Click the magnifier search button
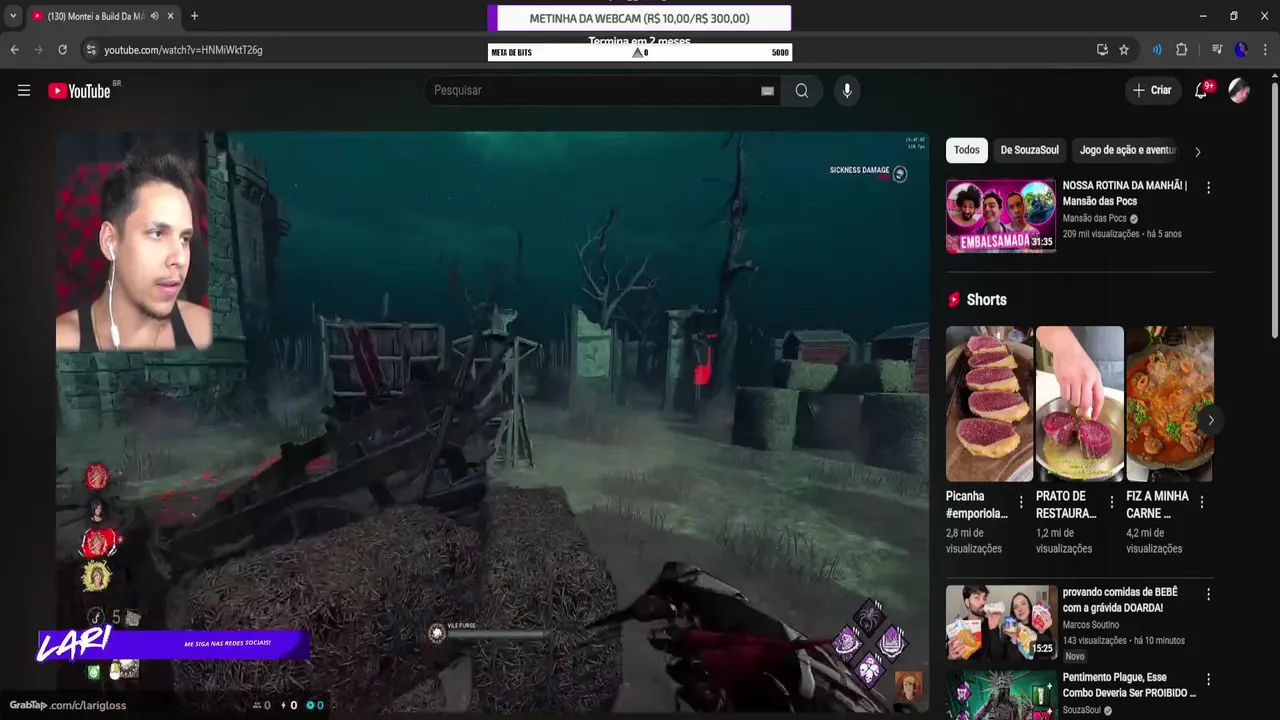1280x720 pixels. tap(802, 90)
